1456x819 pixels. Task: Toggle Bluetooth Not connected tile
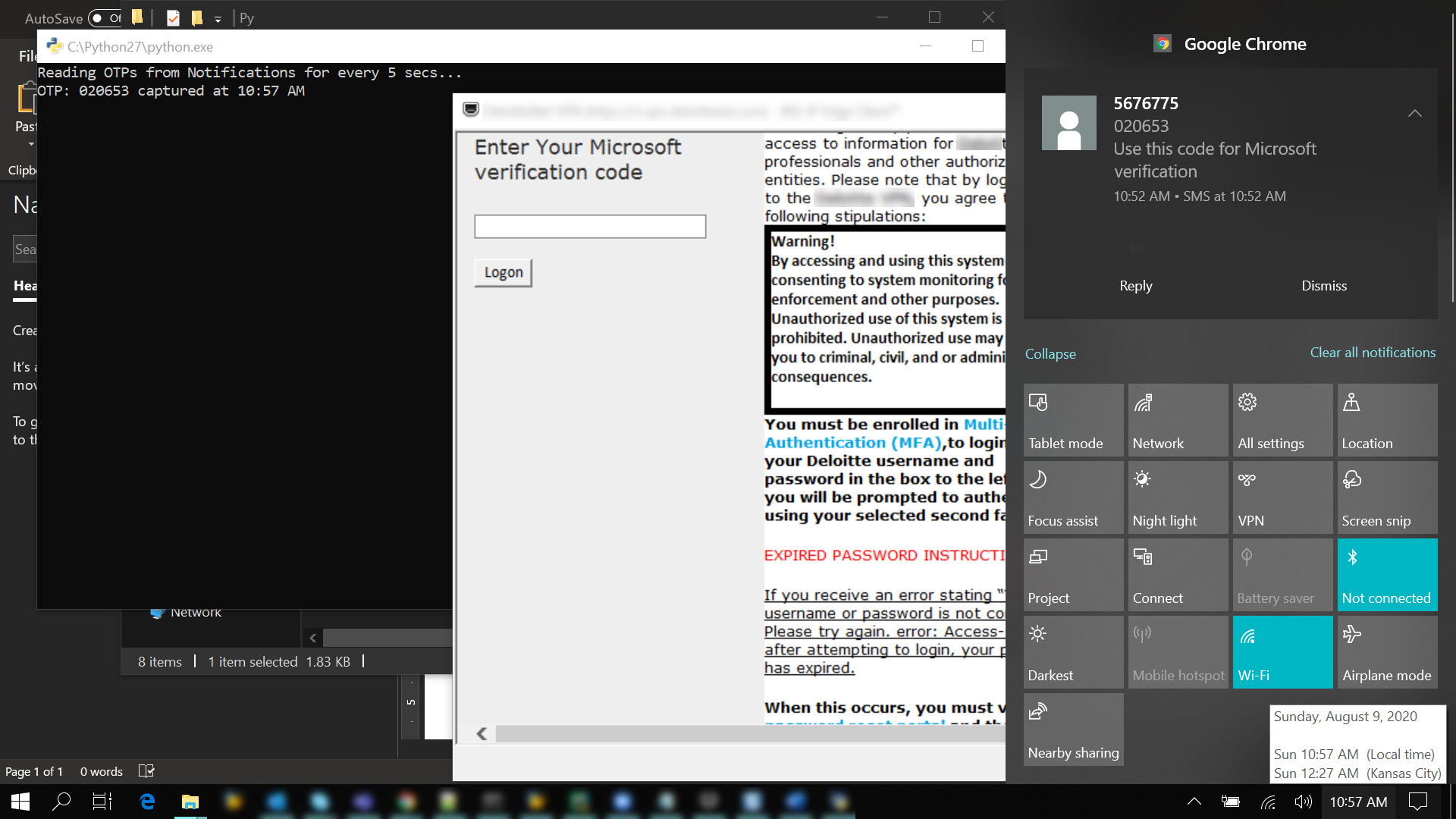coord(1387,575)
